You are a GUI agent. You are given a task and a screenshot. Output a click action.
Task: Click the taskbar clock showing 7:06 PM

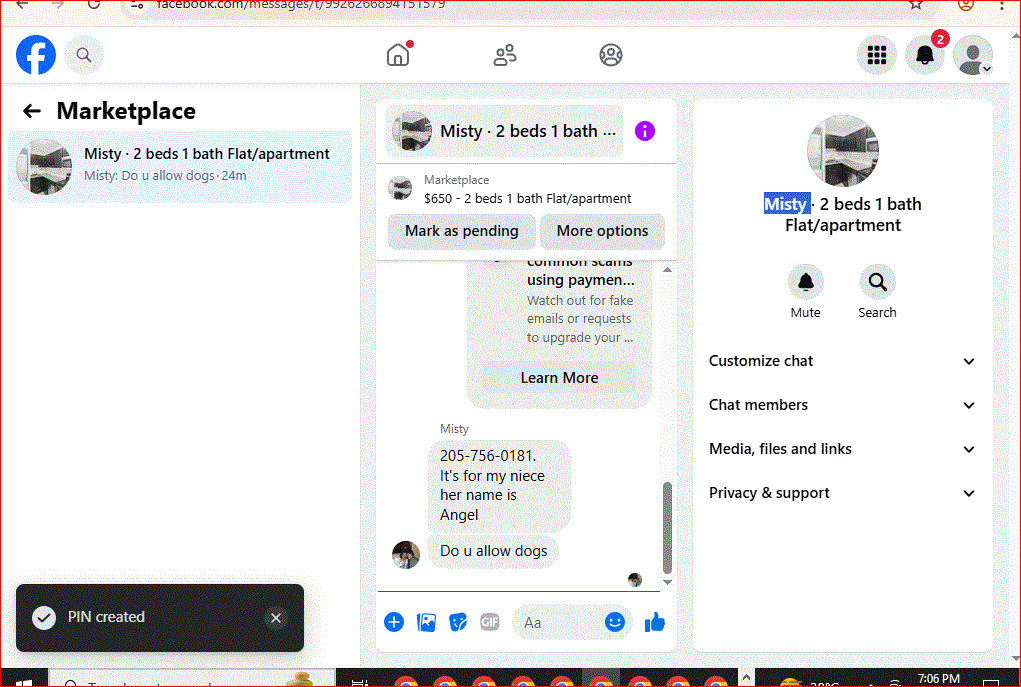pyautogui.click(x=938, y=679)
